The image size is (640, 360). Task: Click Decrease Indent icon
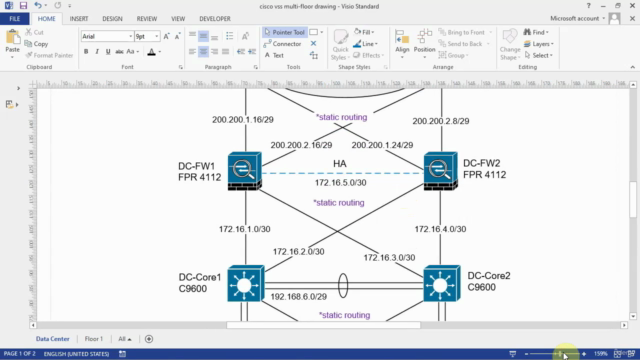241,51
